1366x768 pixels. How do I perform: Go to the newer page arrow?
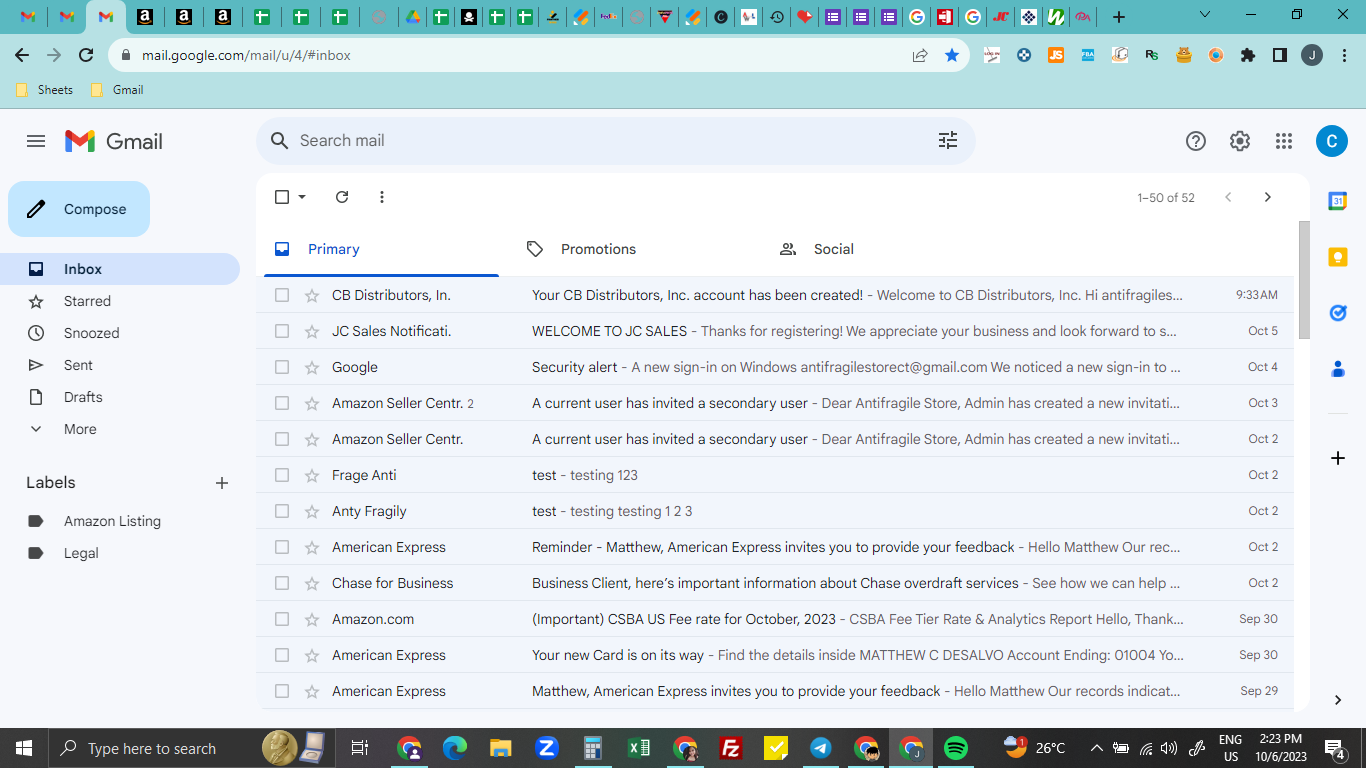[1228, 197]
